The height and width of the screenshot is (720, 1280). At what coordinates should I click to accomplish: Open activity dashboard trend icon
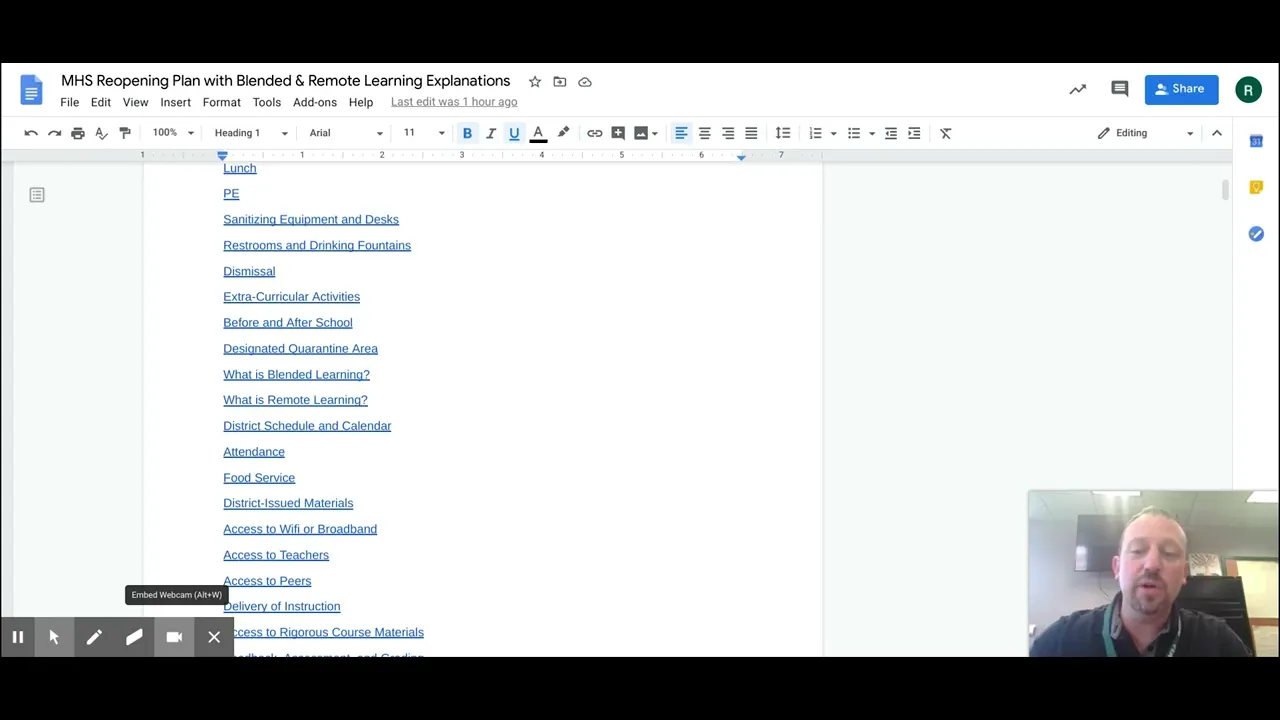(x=1078, y=89)
